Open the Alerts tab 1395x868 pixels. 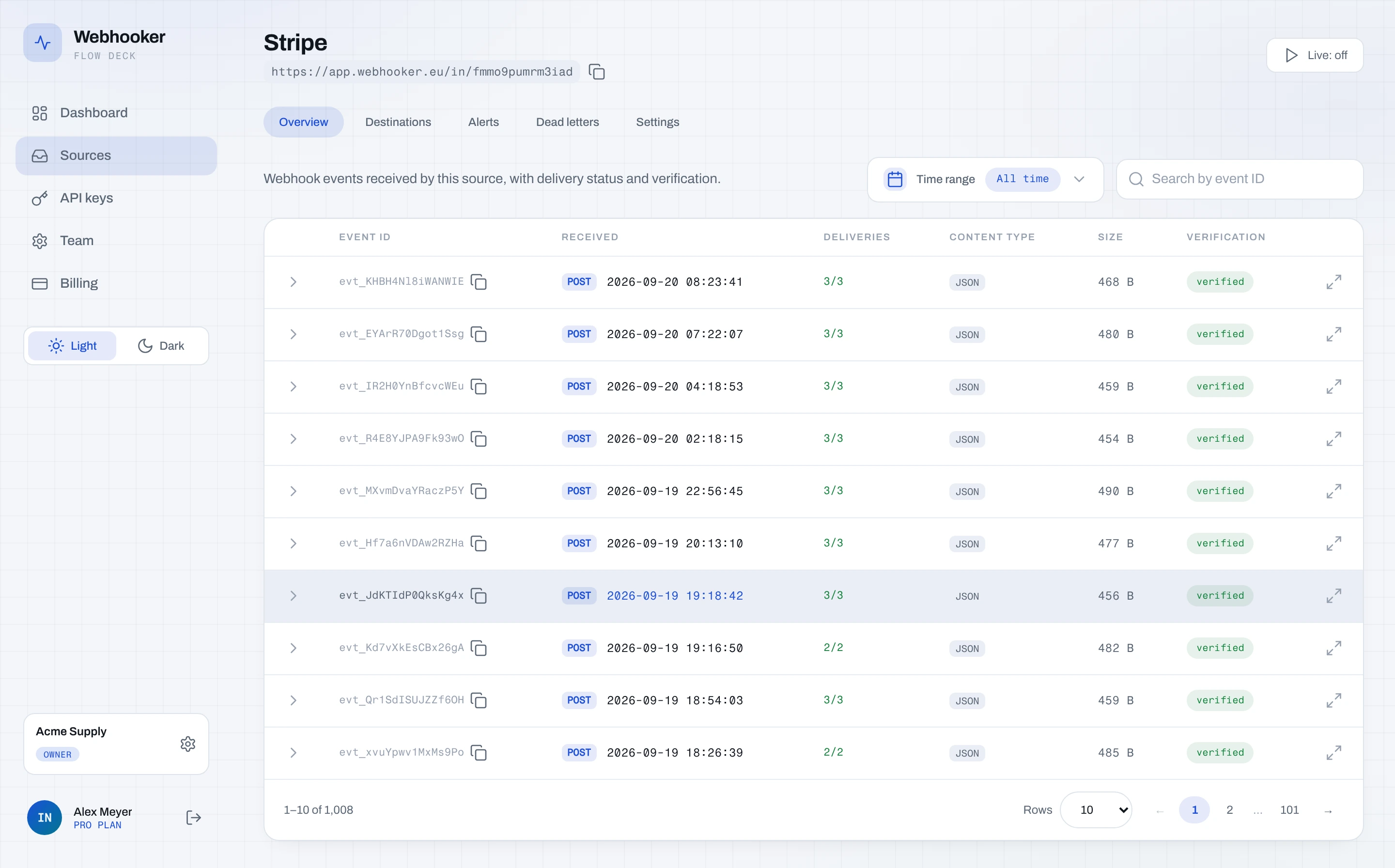pyautogui.click(x=483, y=122)
